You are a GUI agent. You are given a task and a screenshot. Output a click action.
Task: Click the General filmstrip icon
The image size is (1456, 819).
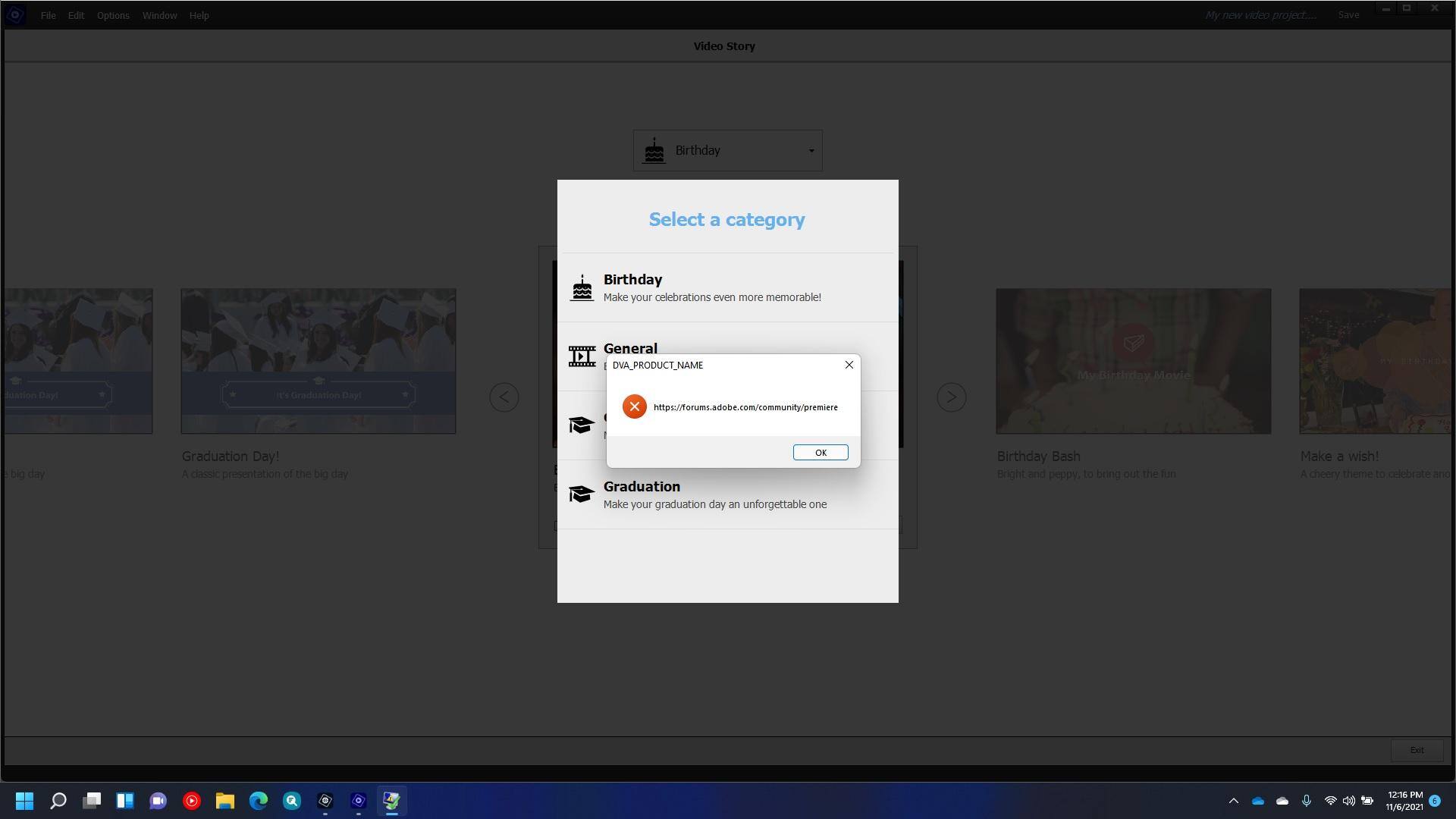582,356
